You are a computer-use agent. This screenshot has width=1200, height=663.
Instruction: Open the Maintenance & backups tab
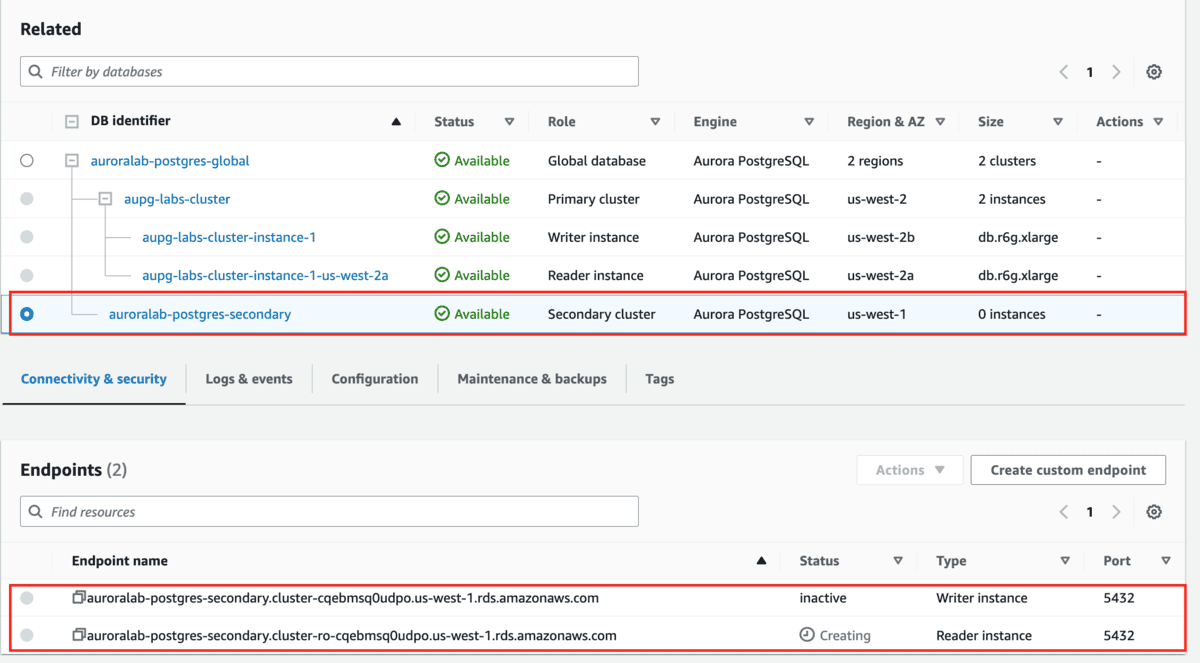click(531, 379)
